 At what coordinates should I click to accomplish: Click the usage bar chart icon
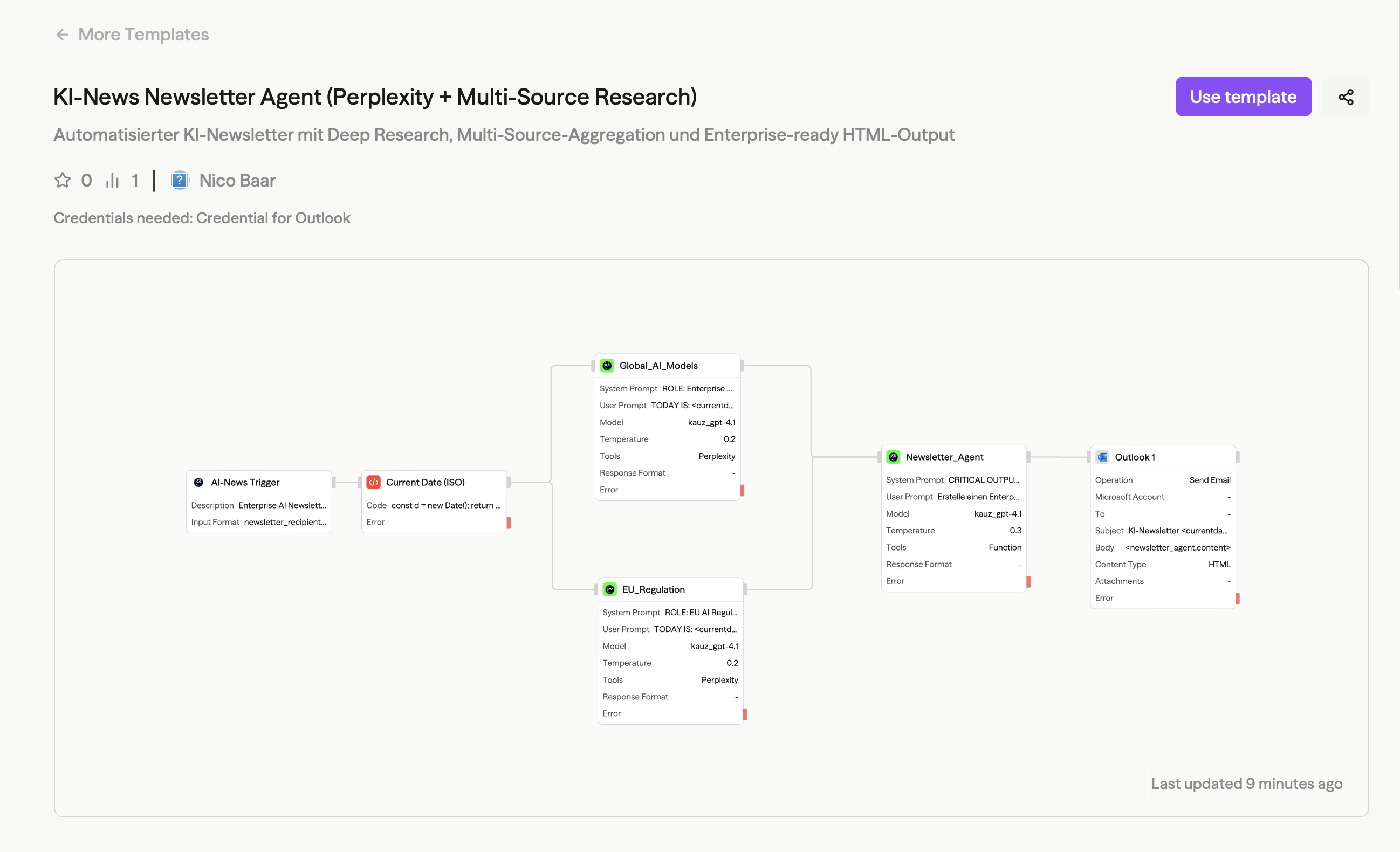[113, 181]
